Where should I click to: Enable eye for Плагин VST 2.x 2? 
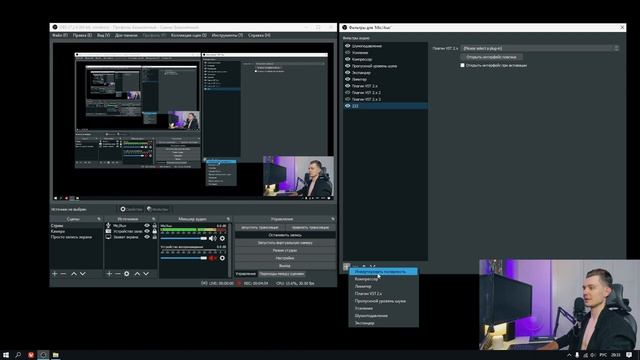click(348, 92)
